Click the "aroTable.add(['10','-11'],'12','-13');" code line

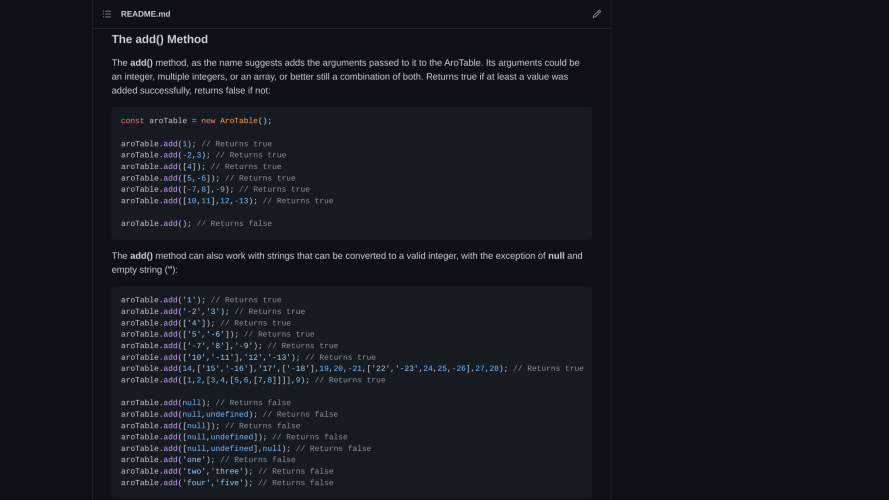click(x=248, y=357)
